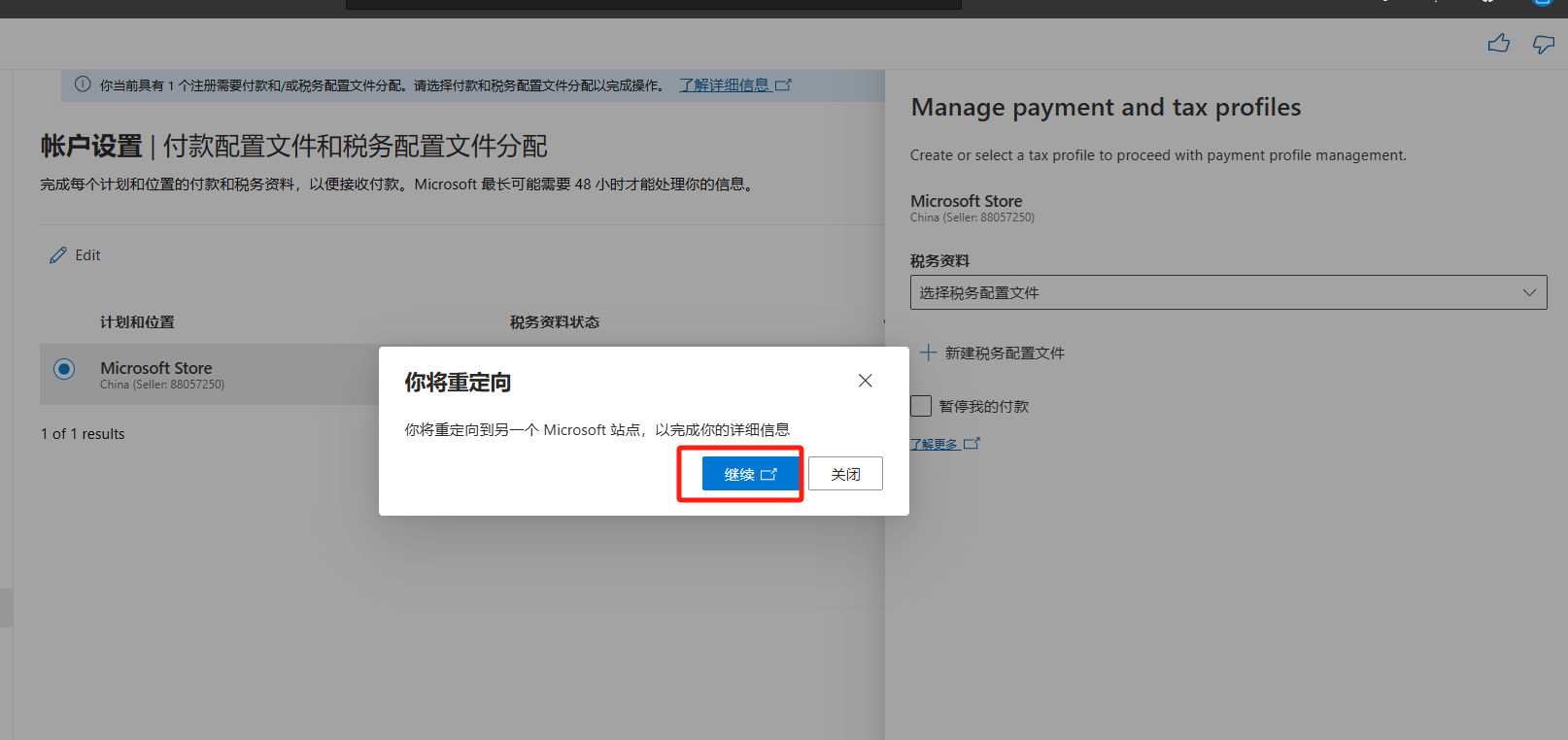Open the 选择税务配置文件 dropdown
This screenshot has width=1568, height=740.
pyautogui.click(x=1228, y=292)
